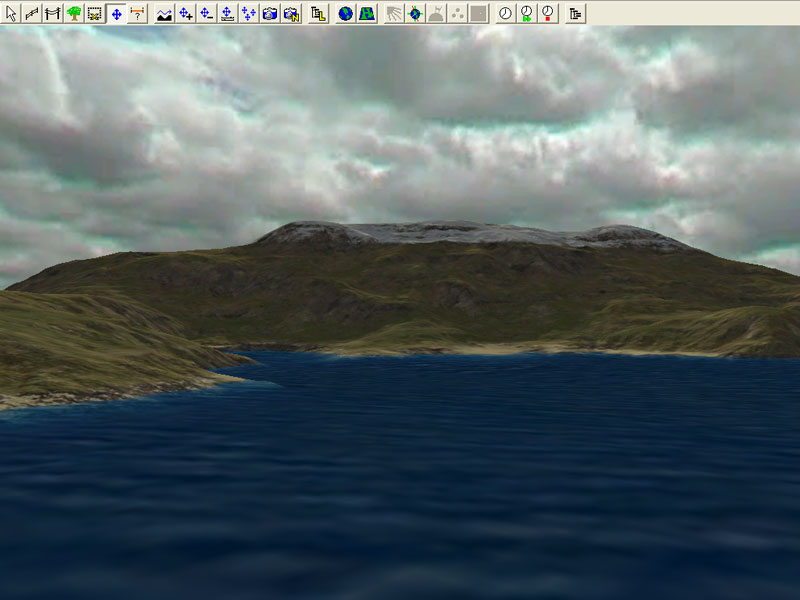Start time animation with green play clock
The width and height of the screenshot is (800, 600).
[x=526, y=13]
